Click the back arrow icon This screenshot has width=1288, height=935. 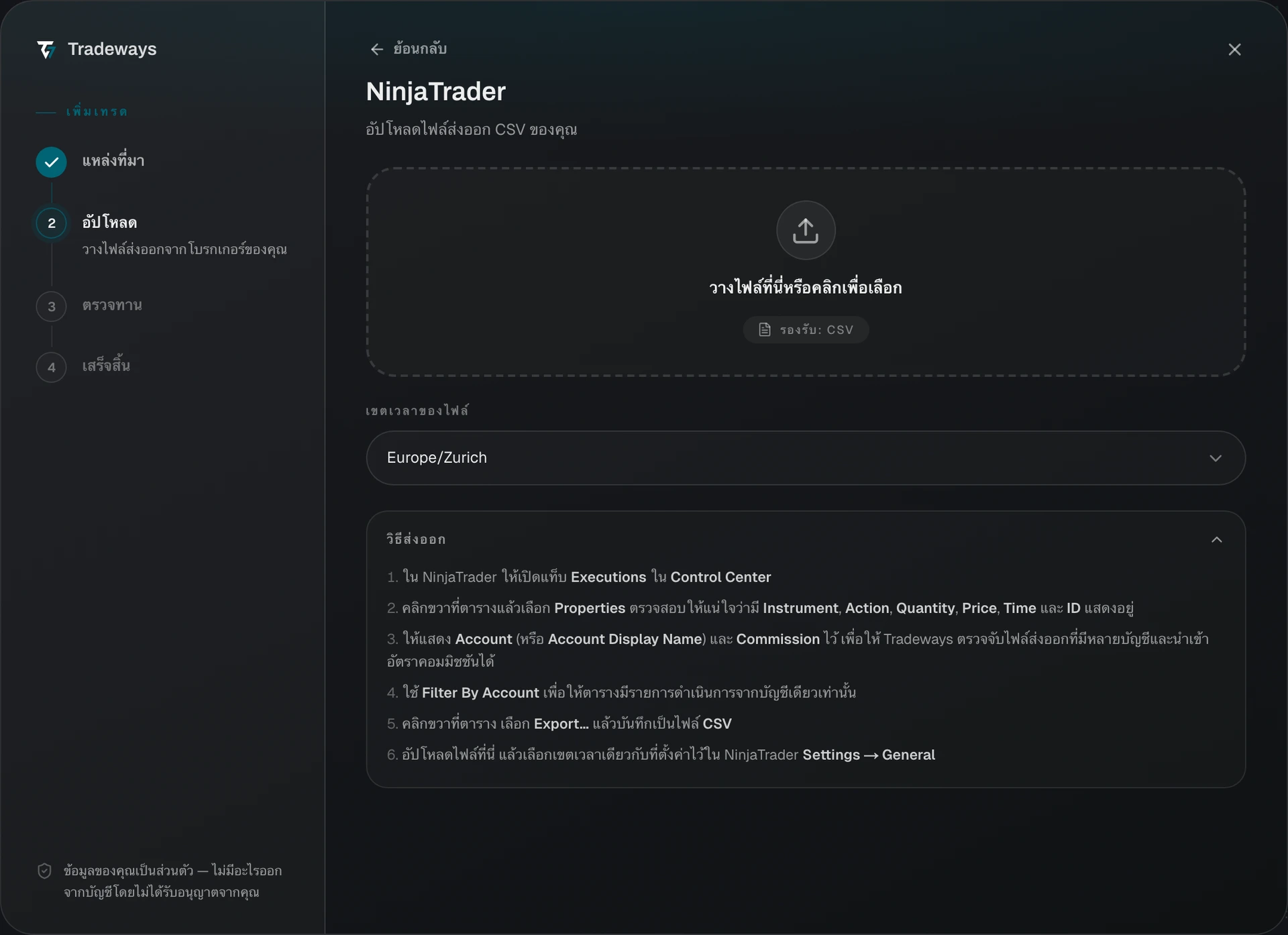(x=377, y=49)
